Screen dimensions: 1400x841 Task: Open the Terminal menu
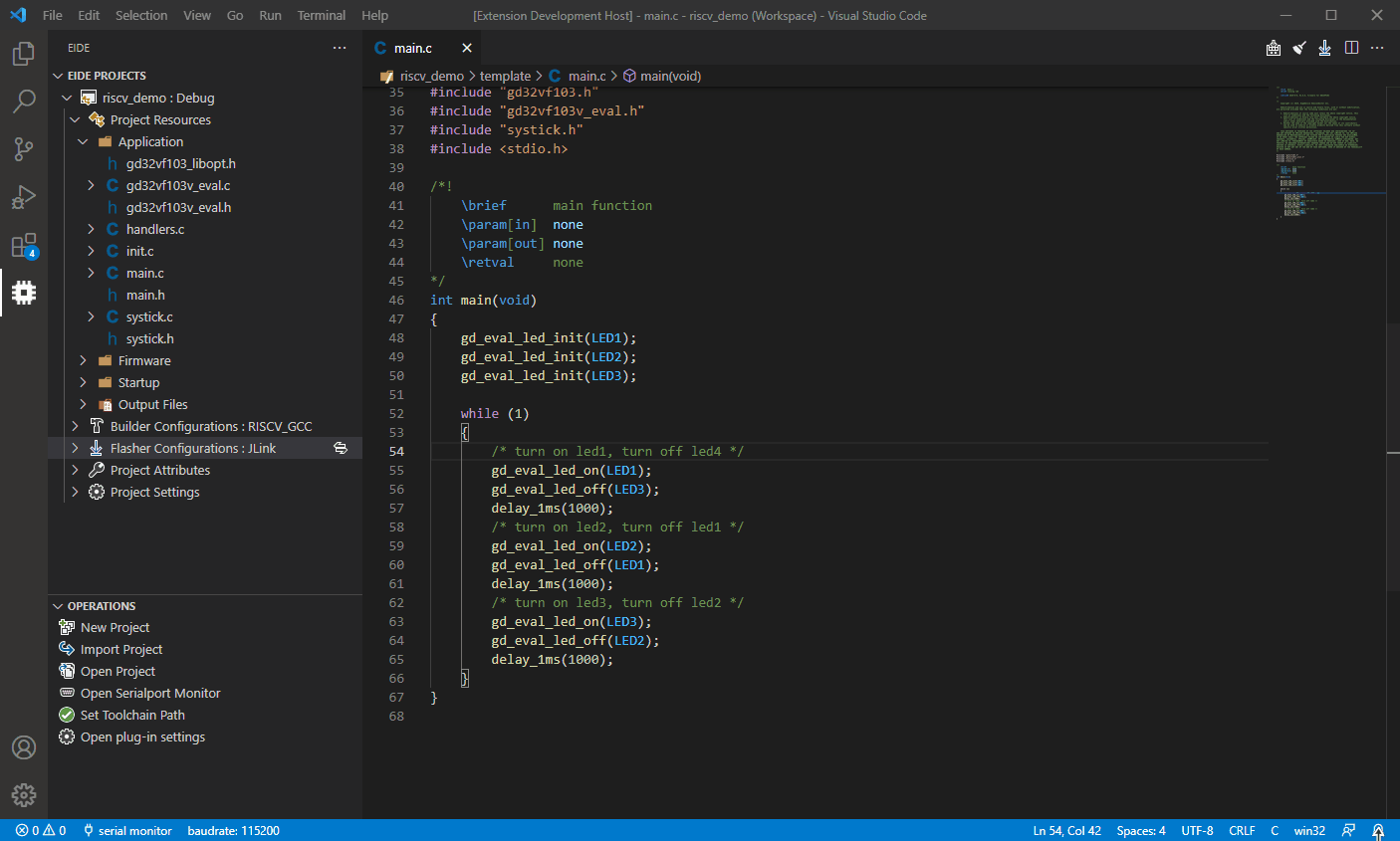tap(321, 15)
